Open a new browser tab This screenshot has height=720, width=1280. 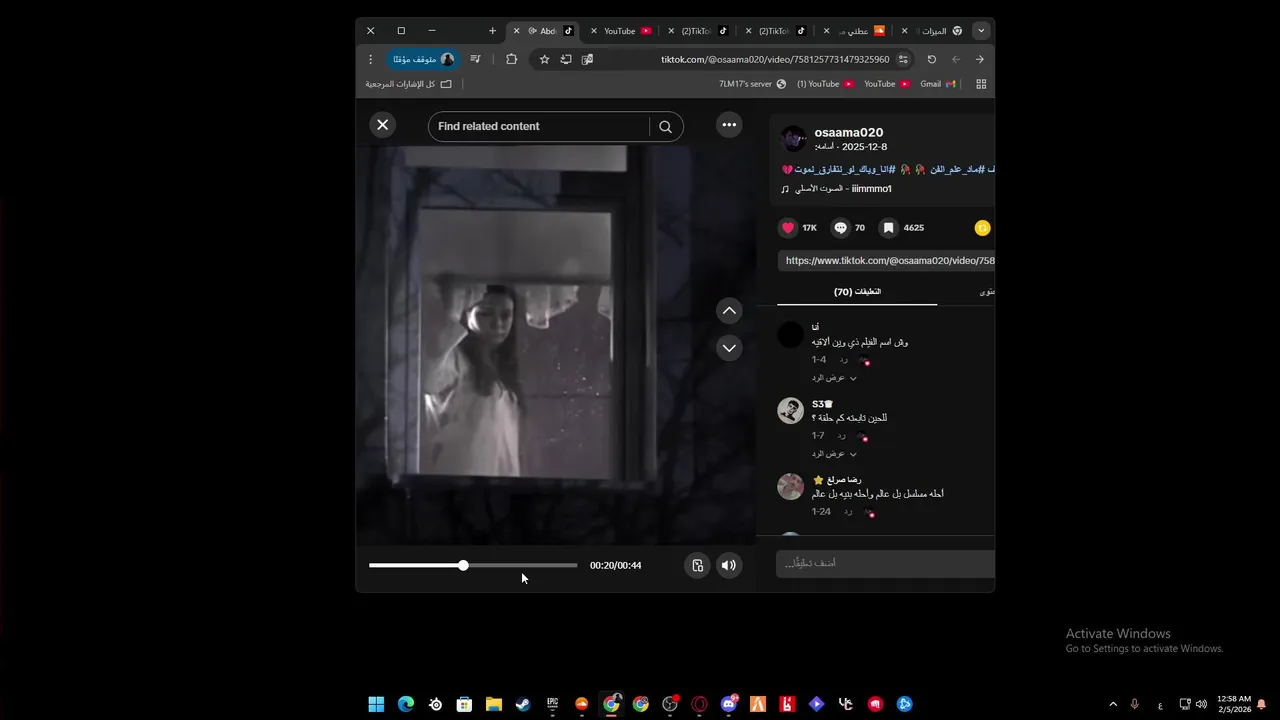(492, 31)
